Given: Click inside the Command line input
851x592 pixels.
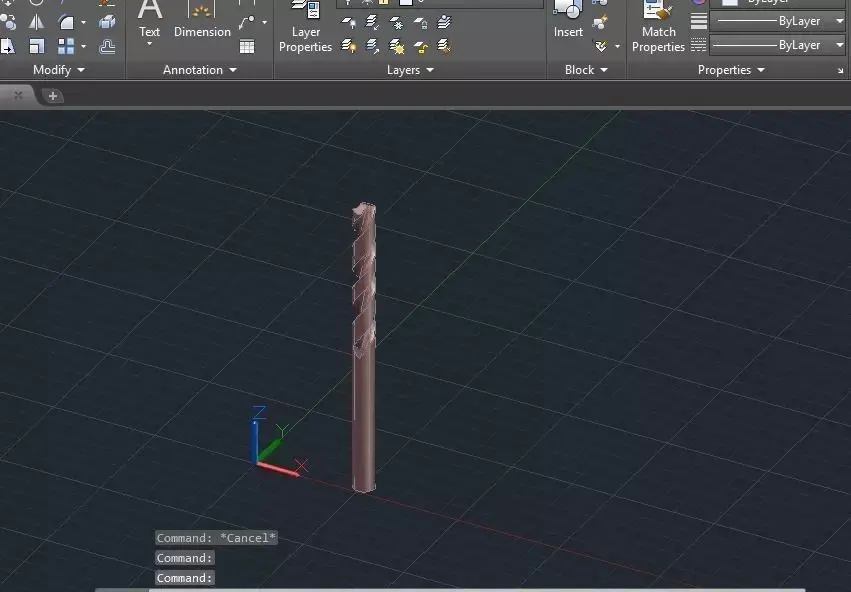Looking at the screenshot, I should (x=250, y=578).
